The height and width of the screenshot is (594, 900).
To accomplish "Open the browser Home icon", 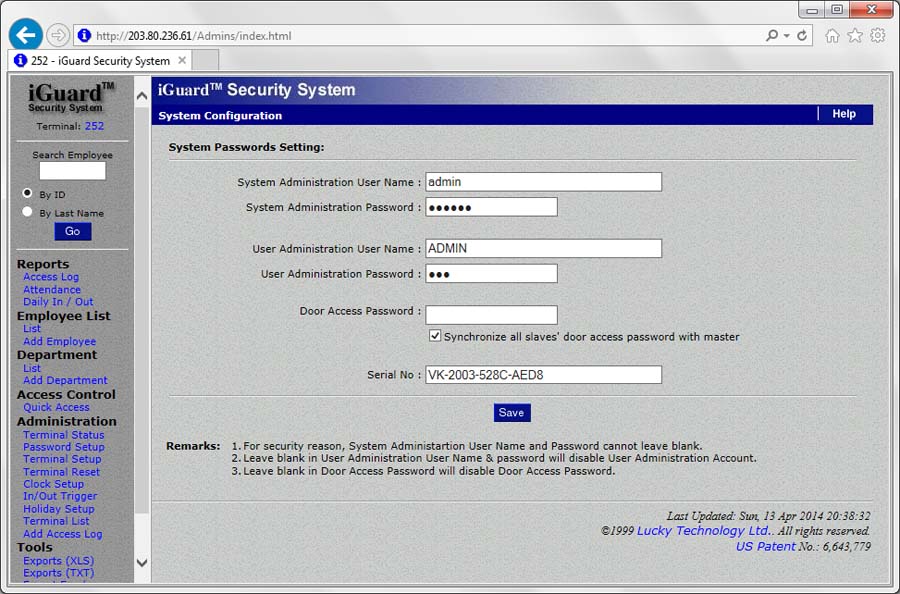I will 832,36.
